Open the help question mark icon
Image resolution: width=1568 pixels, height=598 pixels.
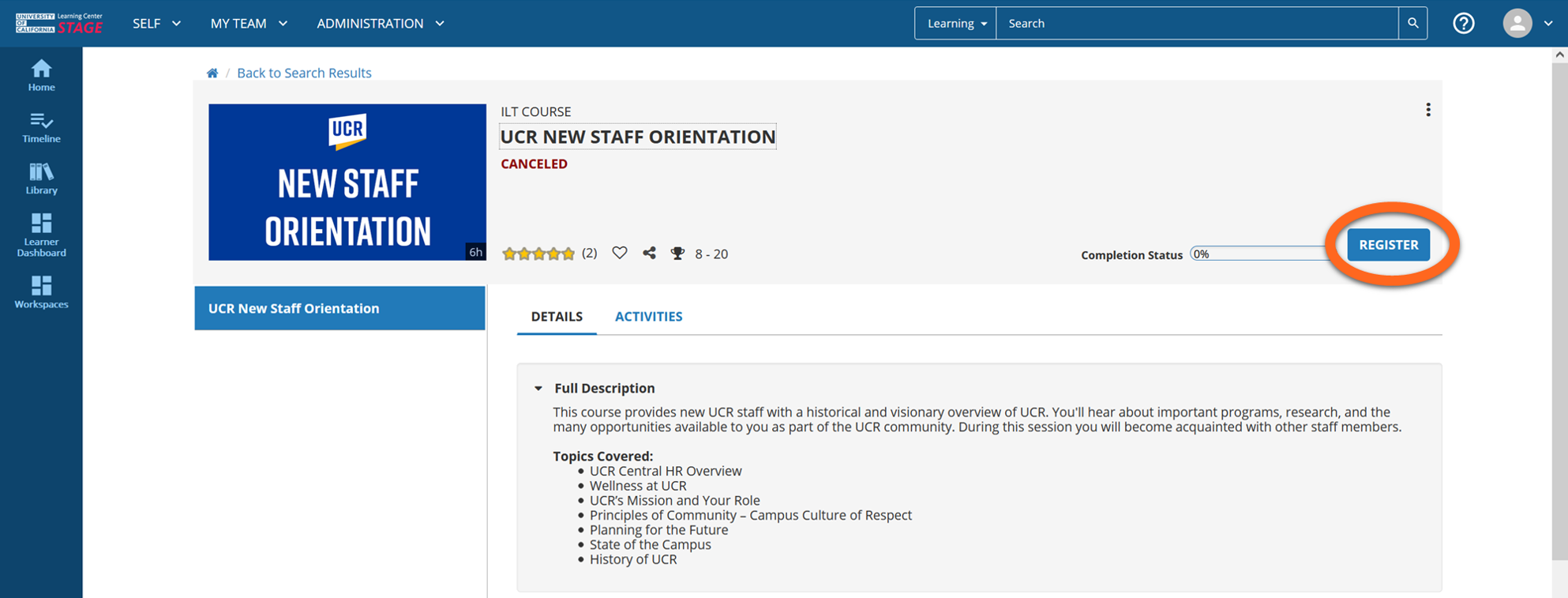[1463, 24]
